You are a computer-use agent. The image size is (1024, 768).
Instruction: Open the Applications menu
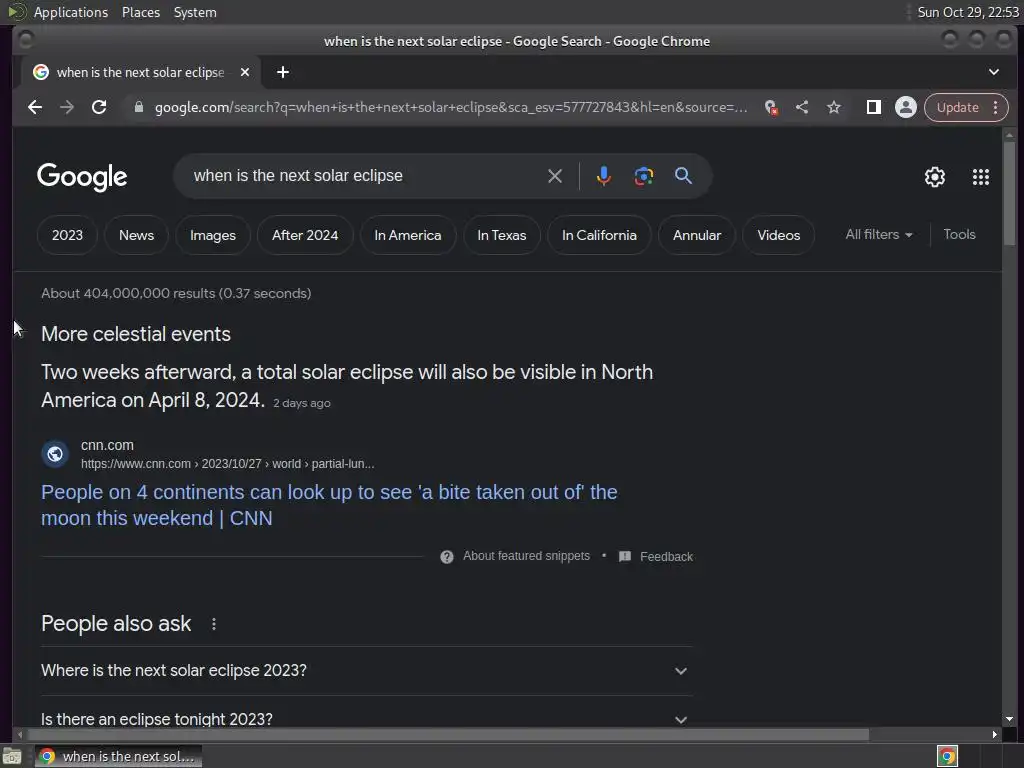click(x=71, y=12)
